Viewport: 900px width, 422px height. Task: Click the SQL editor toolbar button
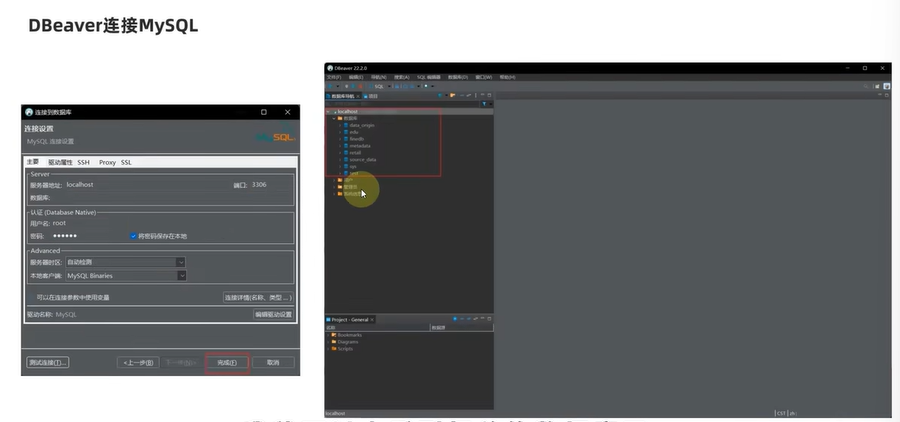click(x=378, y=86)
